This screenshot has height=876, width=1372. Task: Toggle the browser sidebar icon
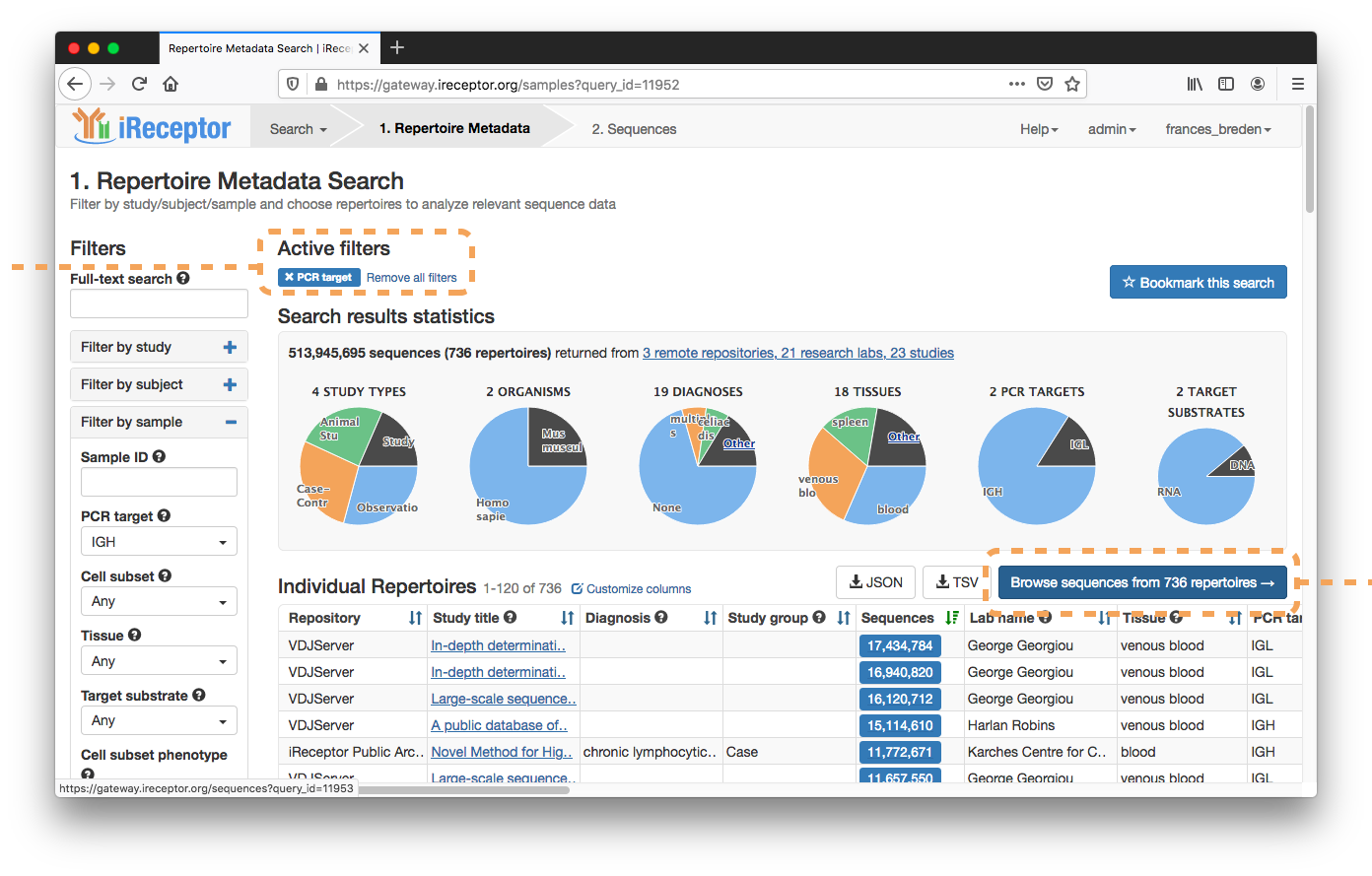(1226, 84)
